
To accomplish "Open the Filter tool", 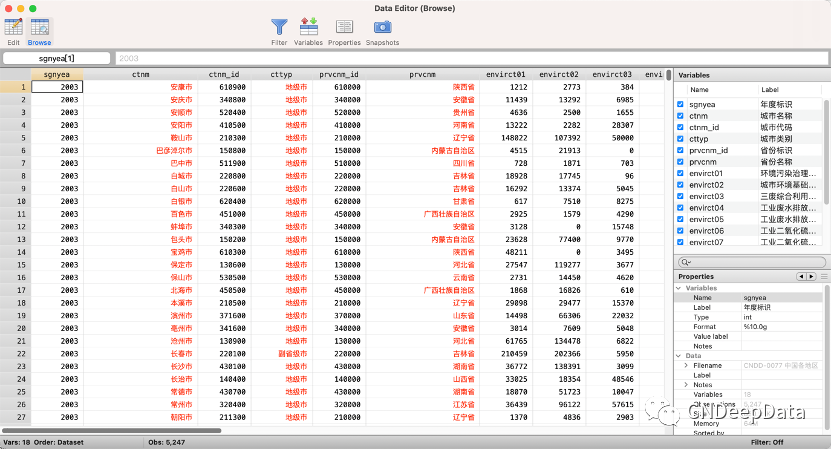I will [x=279, y=27].
